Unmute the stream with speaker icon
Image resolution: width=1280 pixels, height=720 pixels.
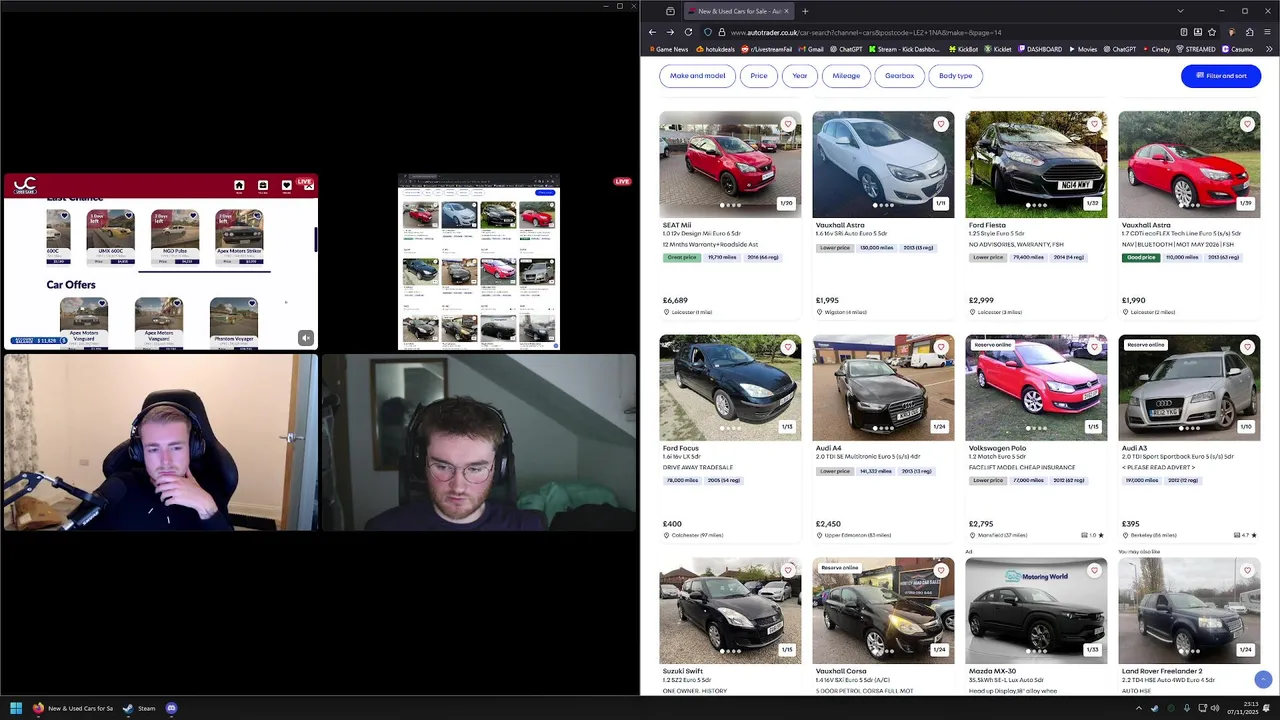306,338
